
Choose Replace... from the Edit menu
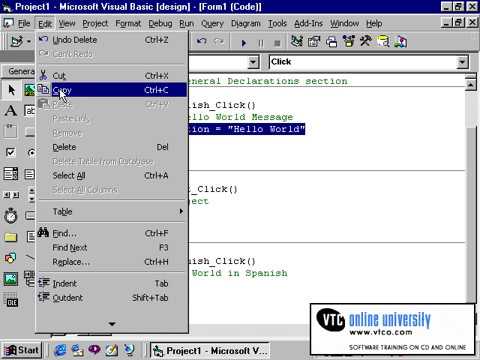pyautogui.click(x=111, y=262)
